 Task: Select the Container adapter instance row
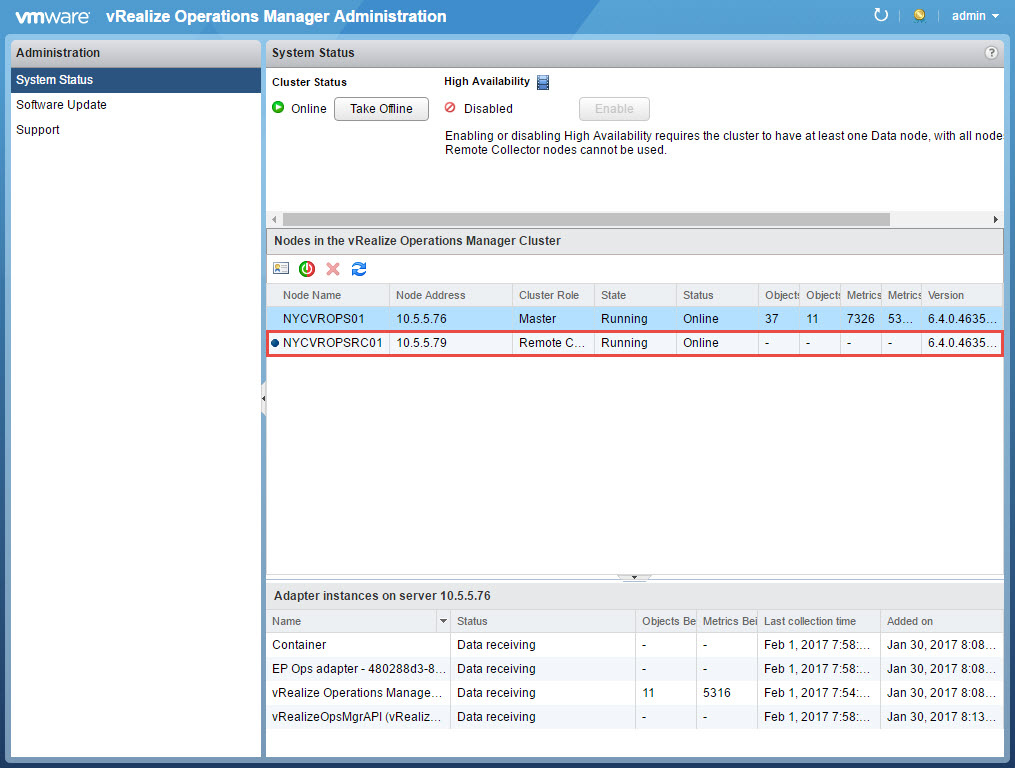coord(634,645)
